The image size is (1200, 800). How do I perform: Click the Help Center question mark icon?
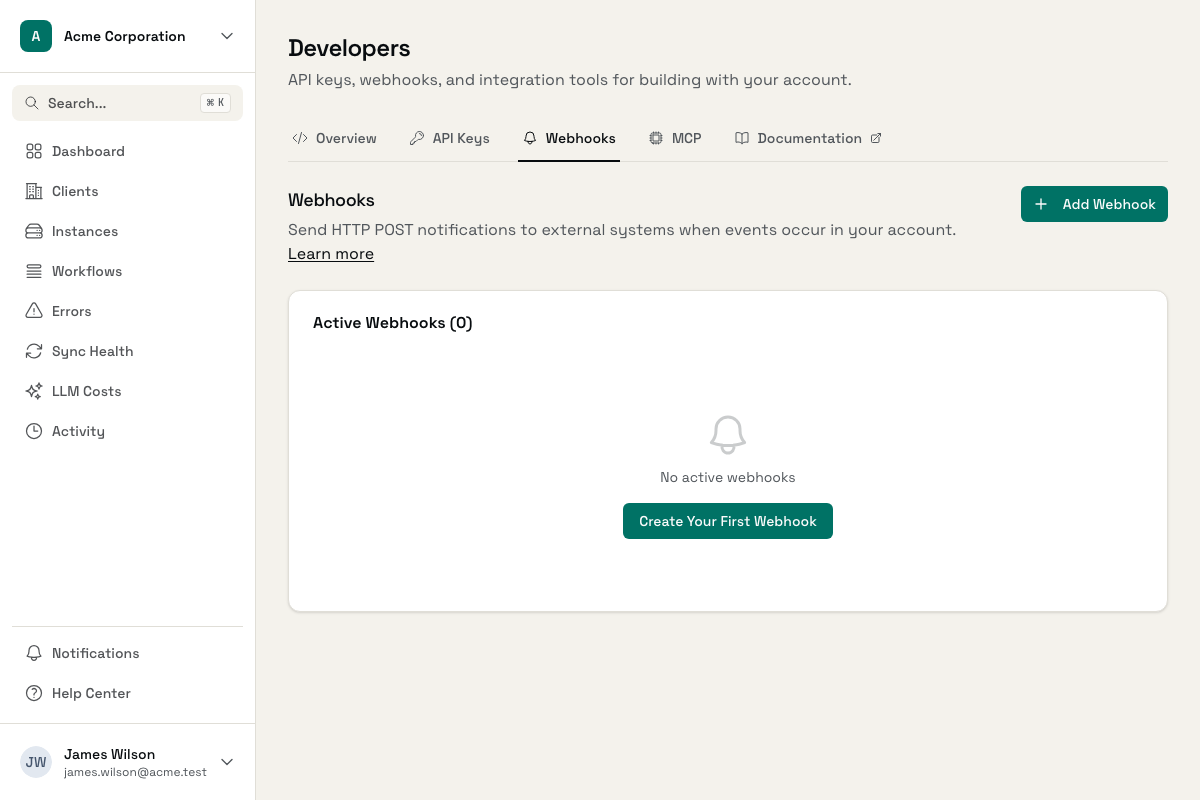[x=34, y=693]
